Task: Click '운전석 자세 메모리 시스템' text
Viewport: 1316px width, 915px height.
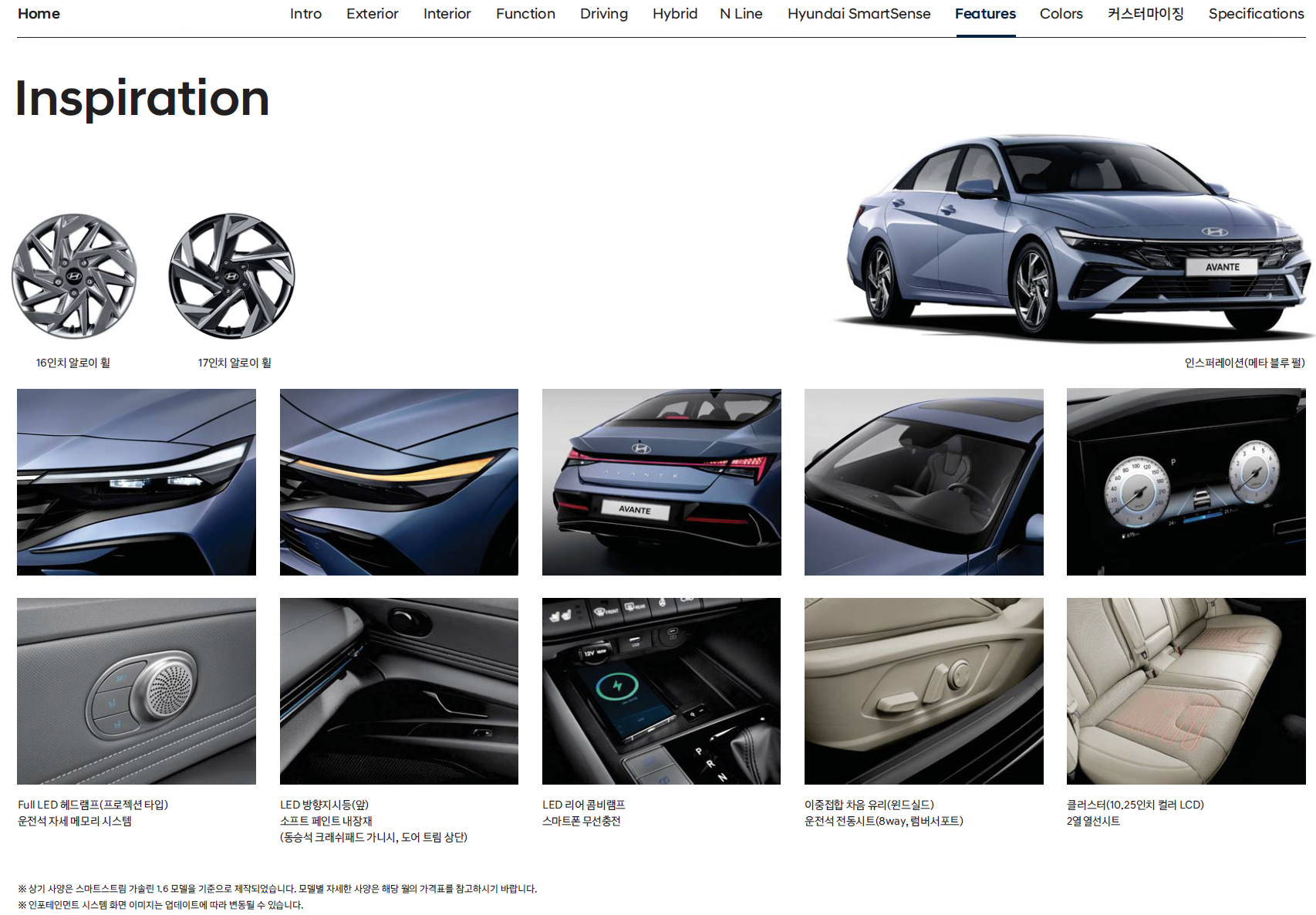Action: tap(75, 821)
